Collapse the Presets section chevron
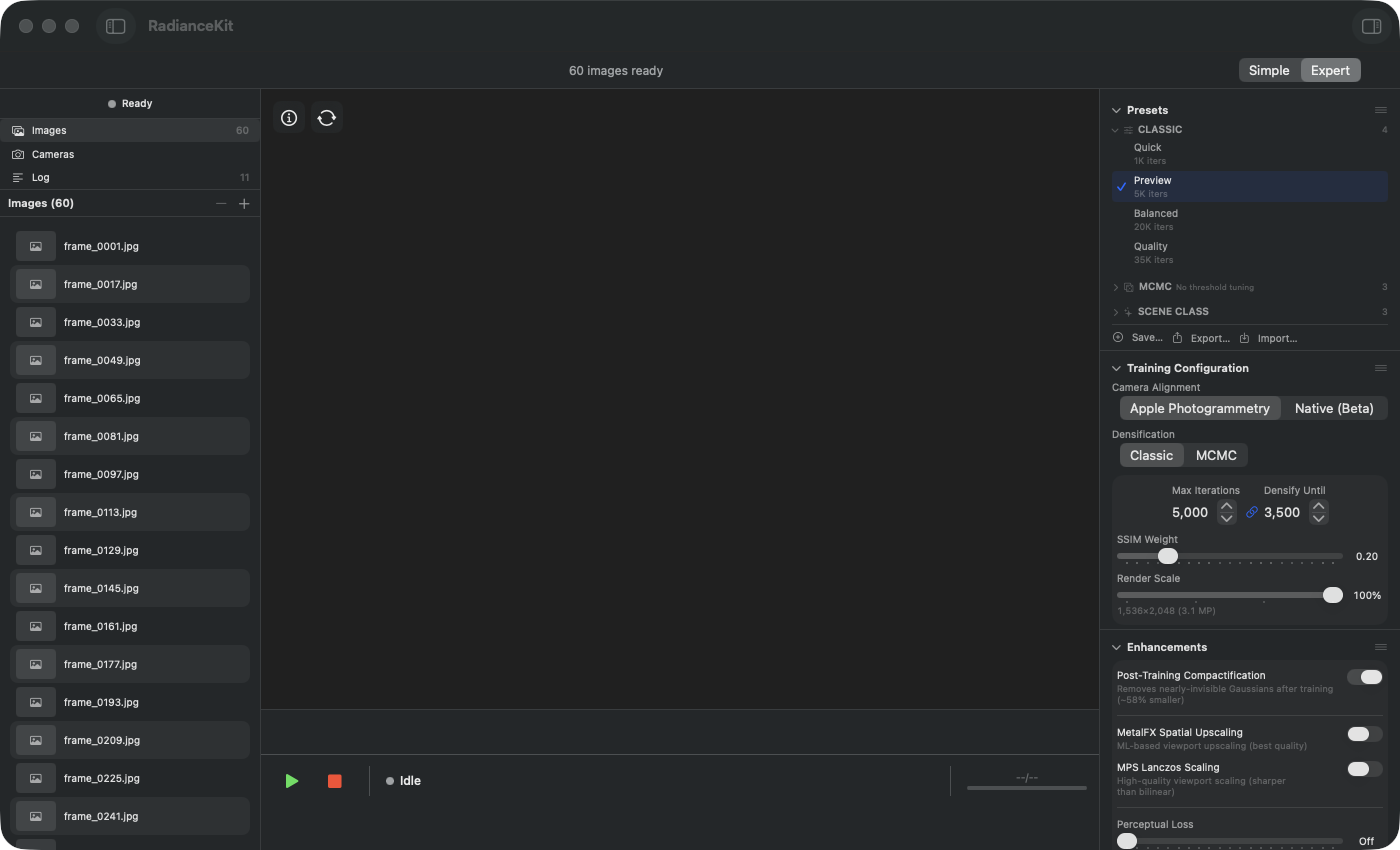 coord(1117,110)
